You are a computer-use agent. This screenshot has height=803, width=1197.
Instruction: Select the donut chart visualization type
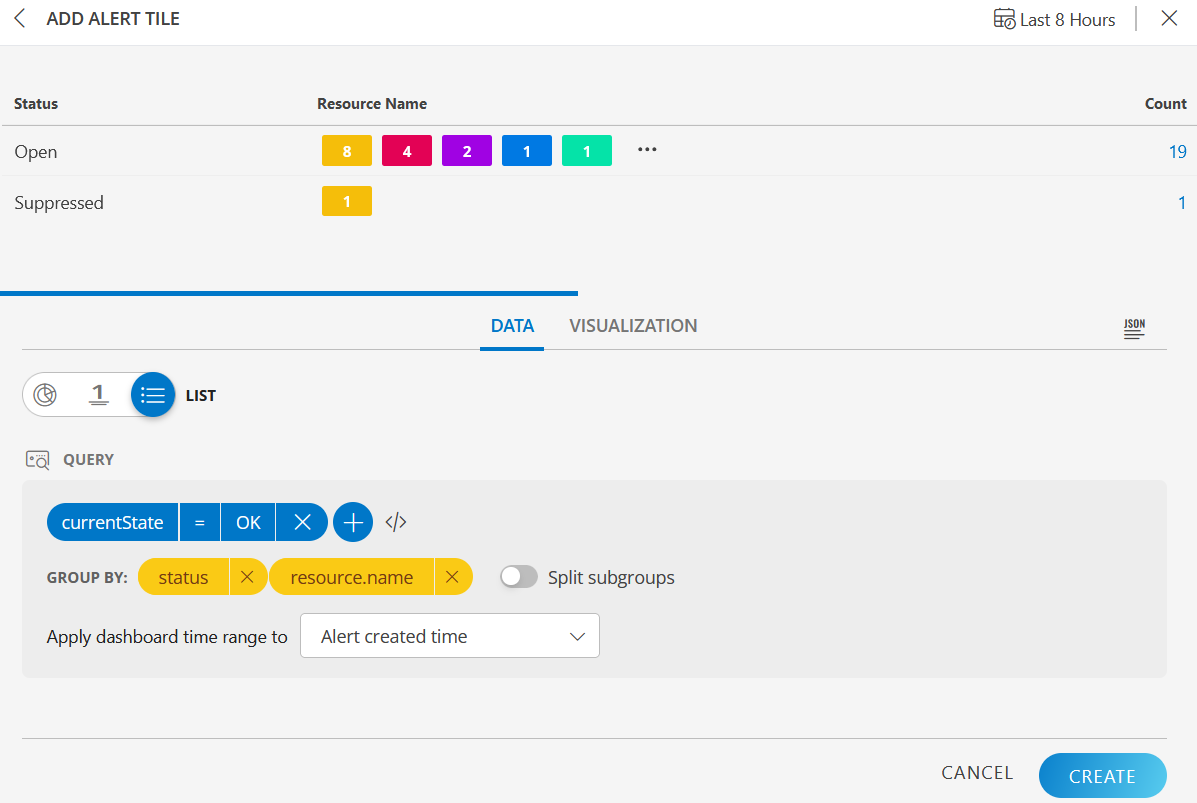(45, 394)
